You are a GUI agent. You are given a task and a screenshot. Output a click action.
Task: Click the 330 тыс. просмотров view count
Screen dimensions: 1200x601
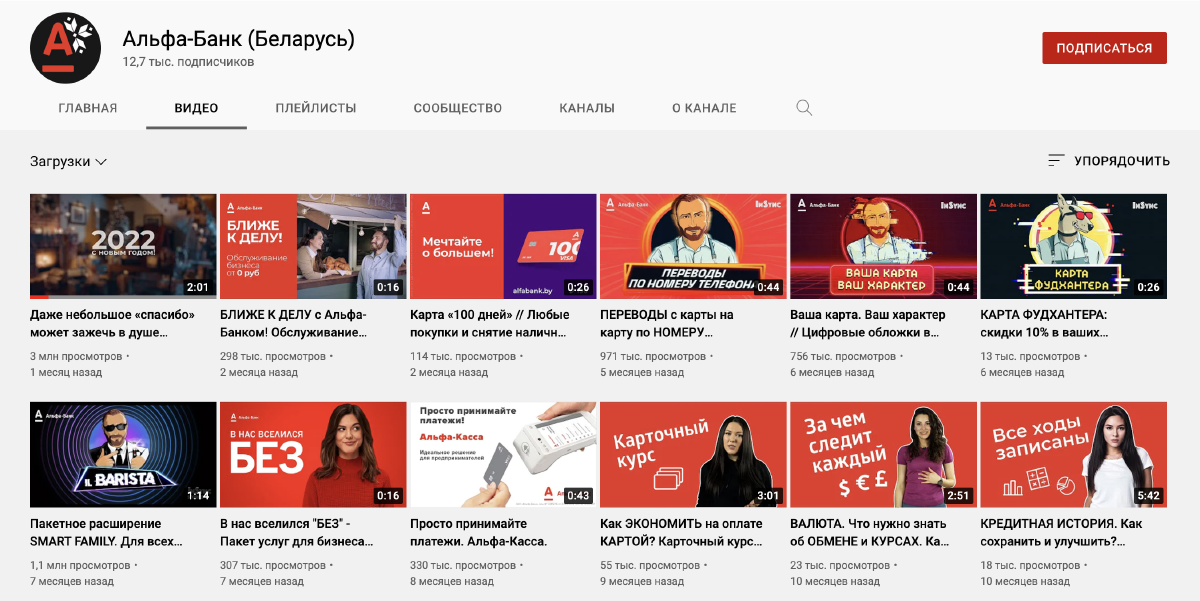[461, 565]
